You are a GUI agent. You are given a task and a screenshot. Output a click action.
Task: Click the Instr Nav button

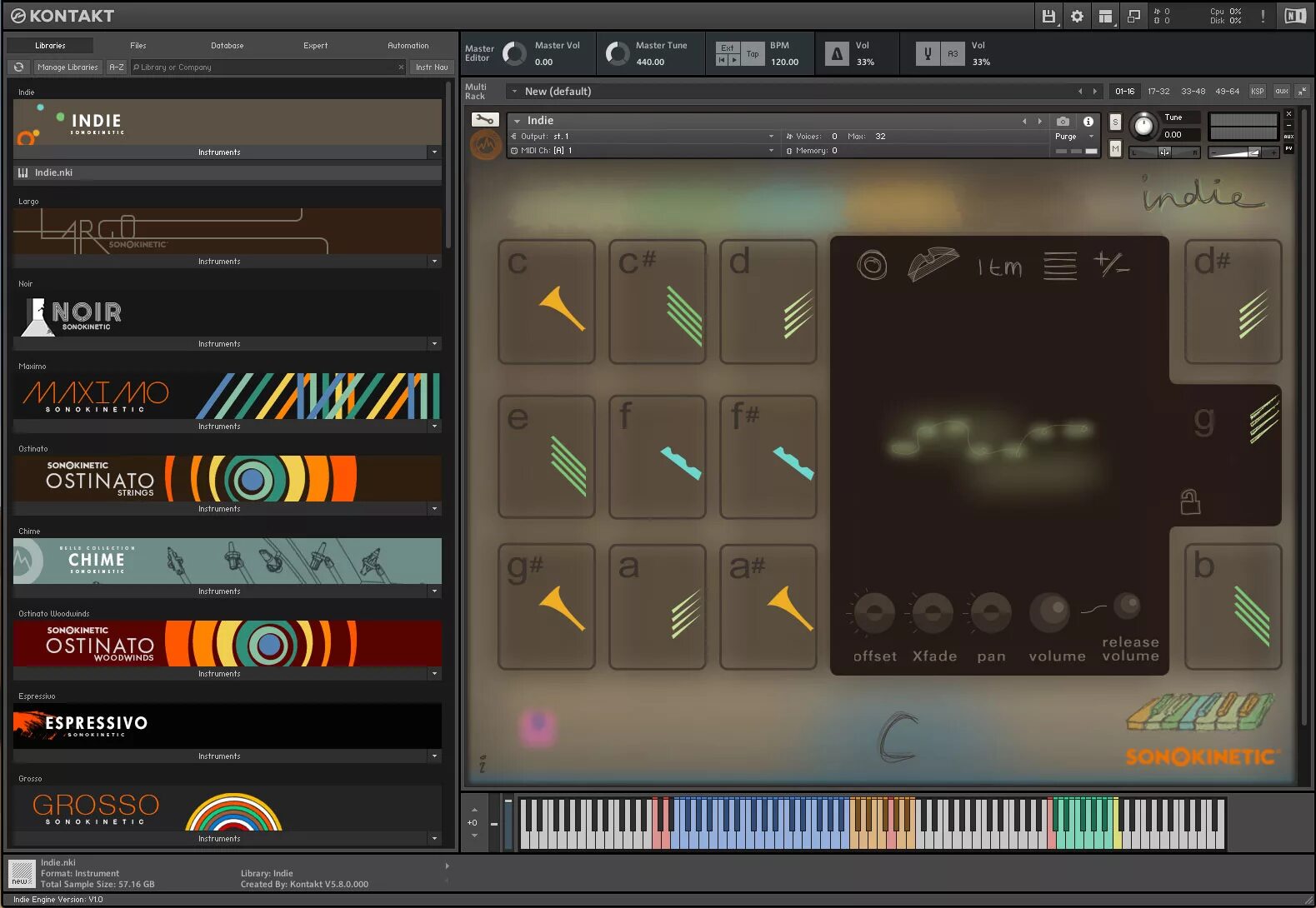click(432, 67)
